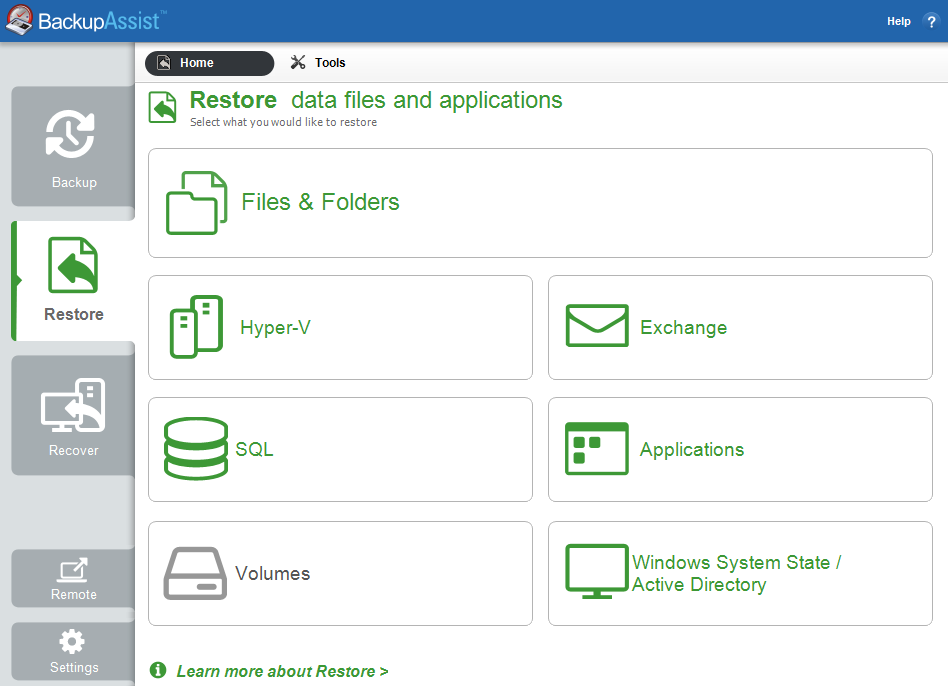Click the Exchange envelope icon

[x=597, y=326]
